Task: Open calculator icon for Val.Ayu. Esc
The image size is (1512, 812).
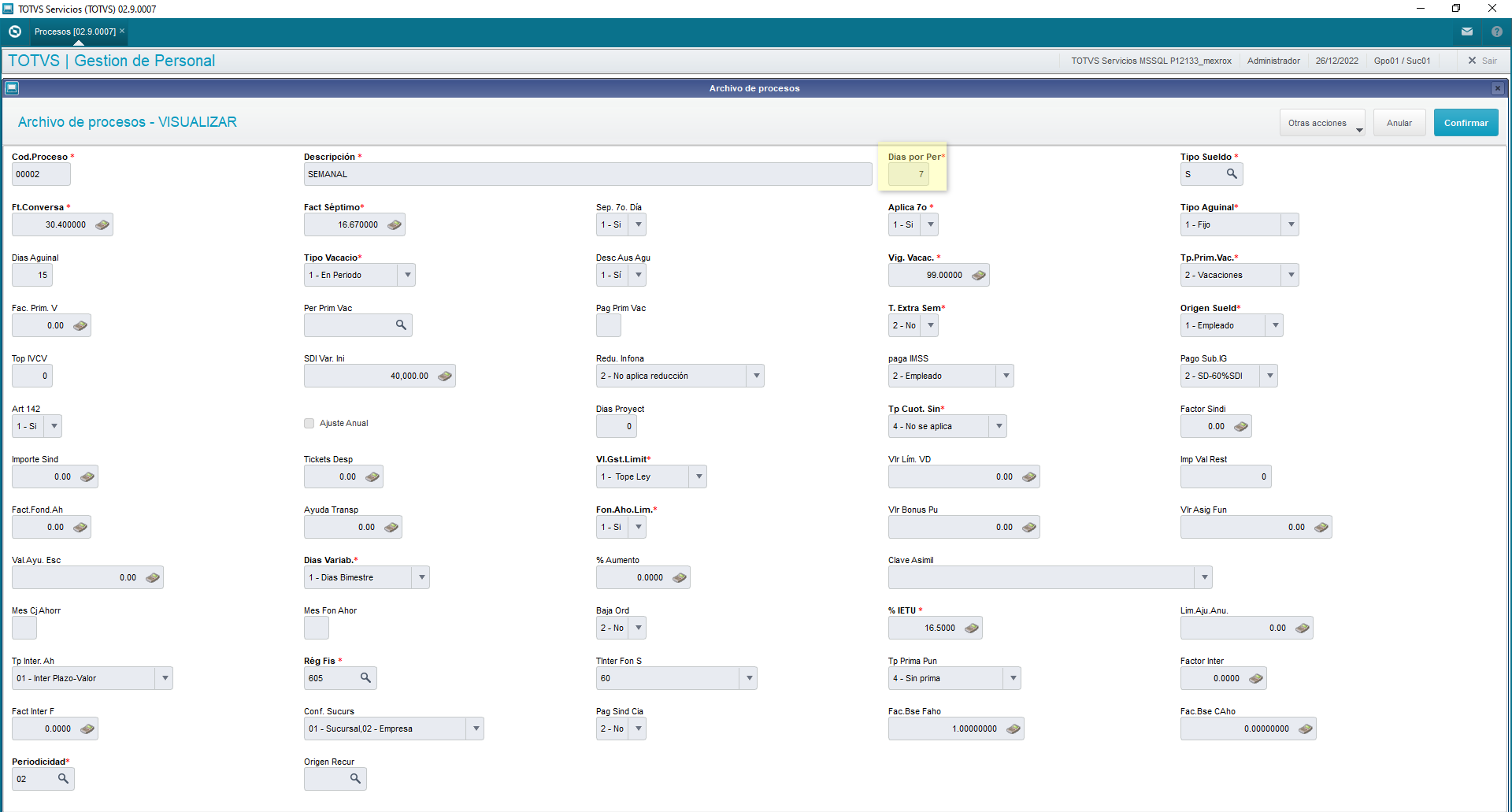Action: tap(153, 578)
